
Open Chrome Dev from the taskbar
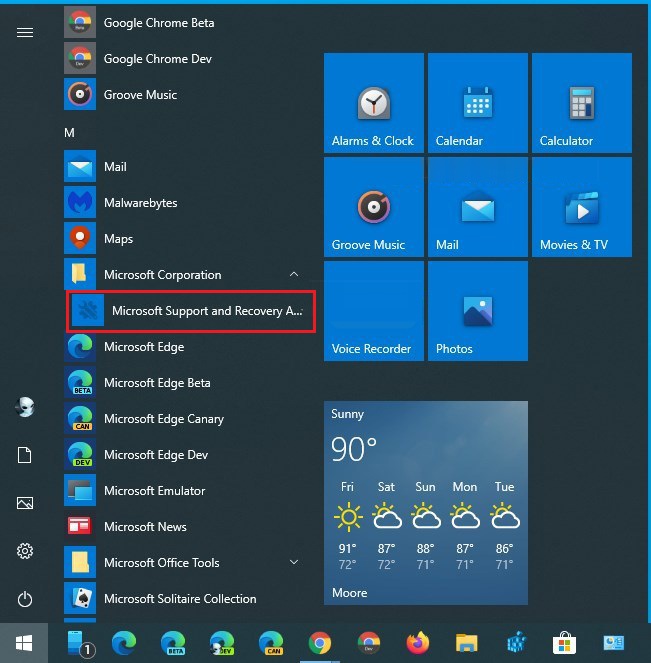pos(369,643)
